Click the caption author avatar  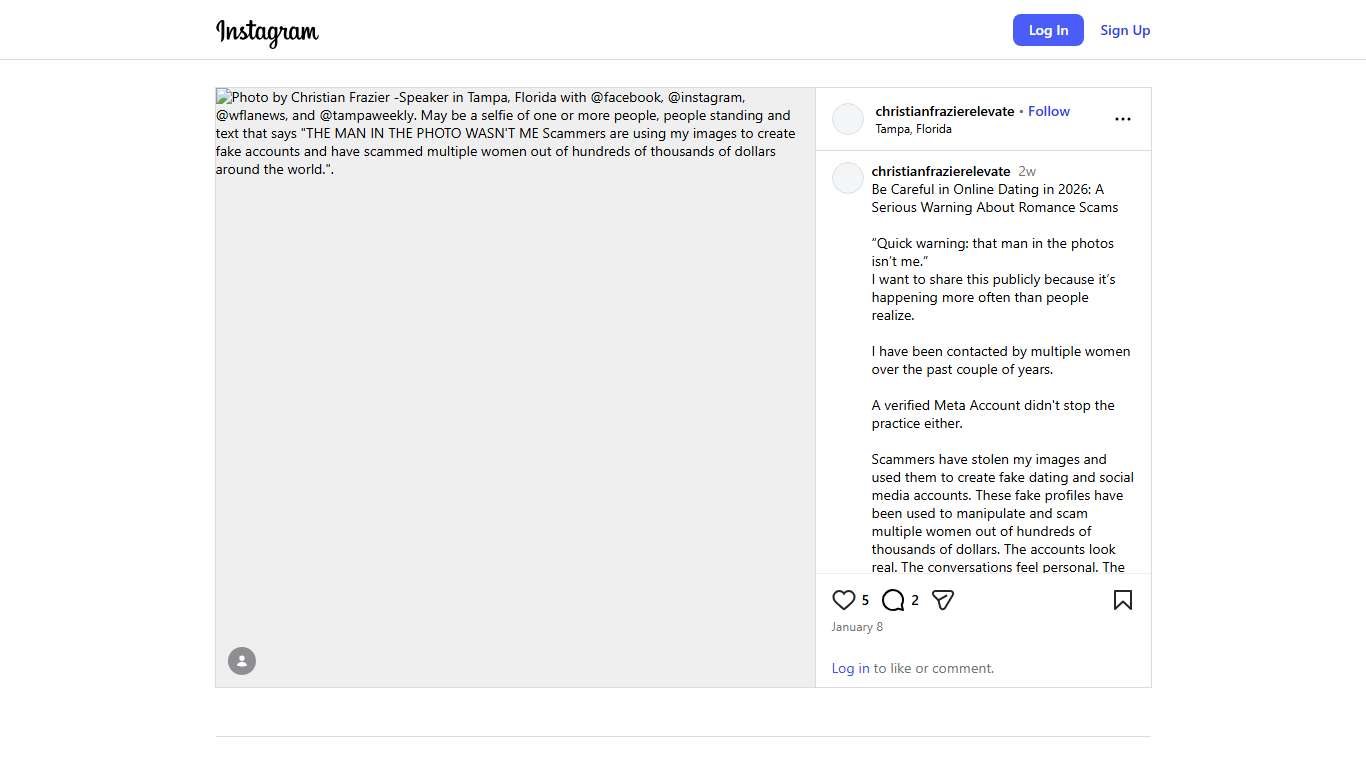point(848,178)
